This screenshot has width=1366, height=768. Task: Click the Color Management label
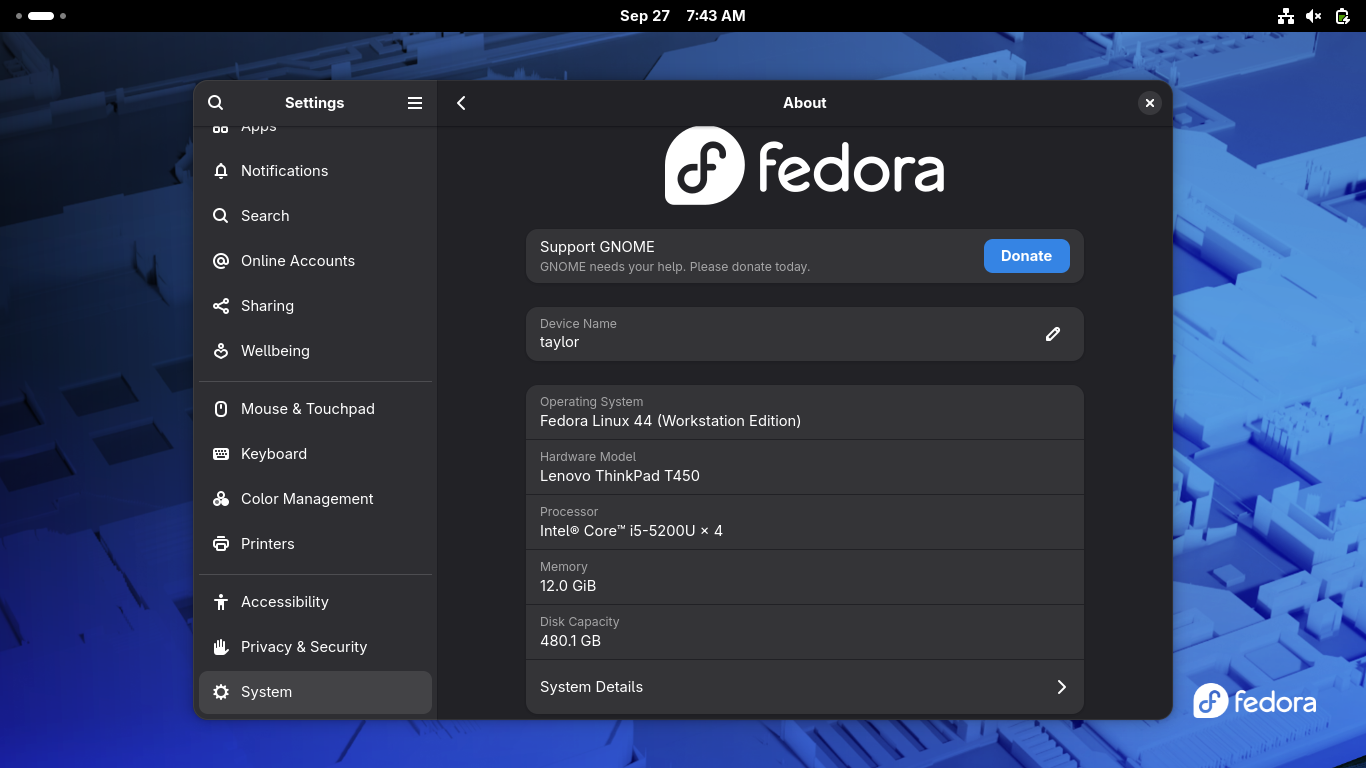pos(307,499)
